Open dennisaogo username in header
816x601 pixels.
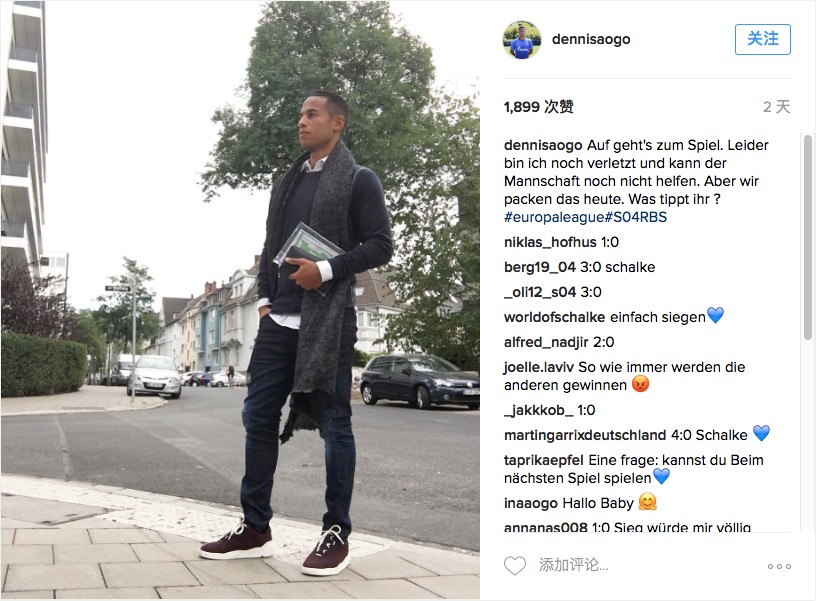pos(591,40)
